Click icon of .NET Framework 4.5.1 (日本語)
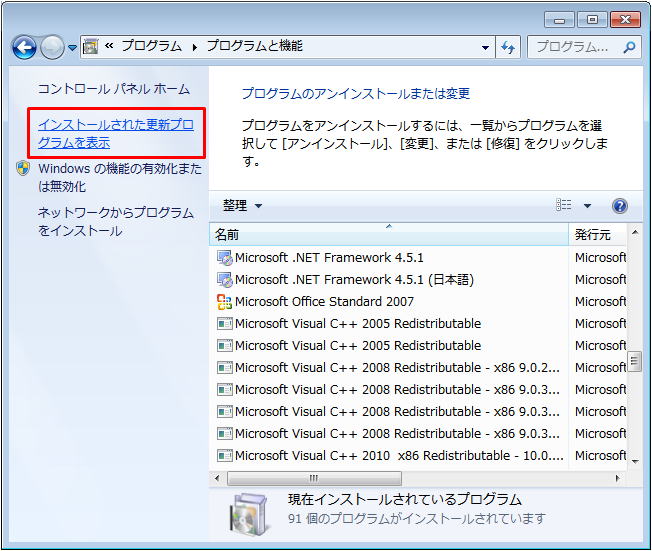This screenshot has height=551, width=652. pos(225,279)
